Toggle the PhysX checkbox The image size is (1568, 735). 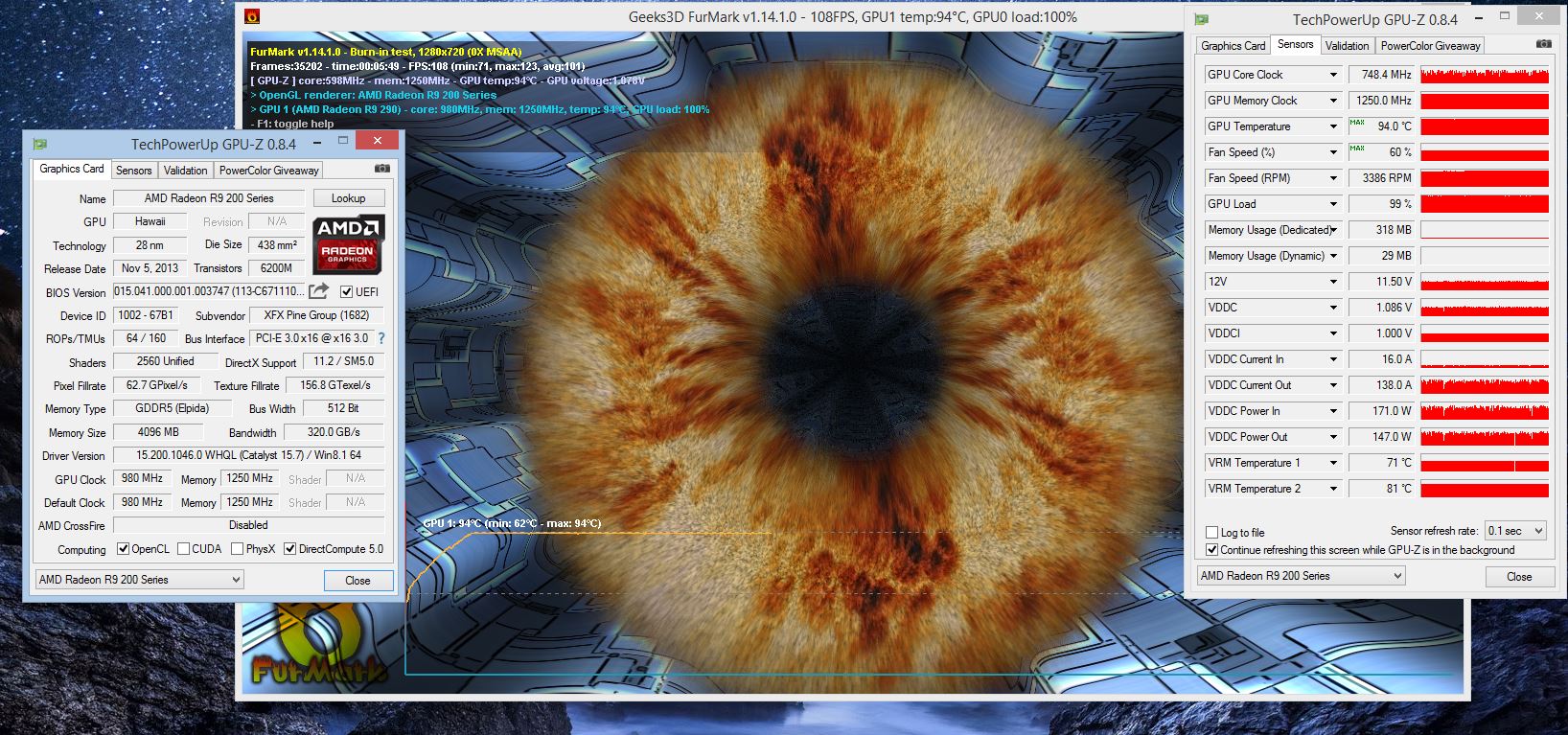(x=237, y=549)
